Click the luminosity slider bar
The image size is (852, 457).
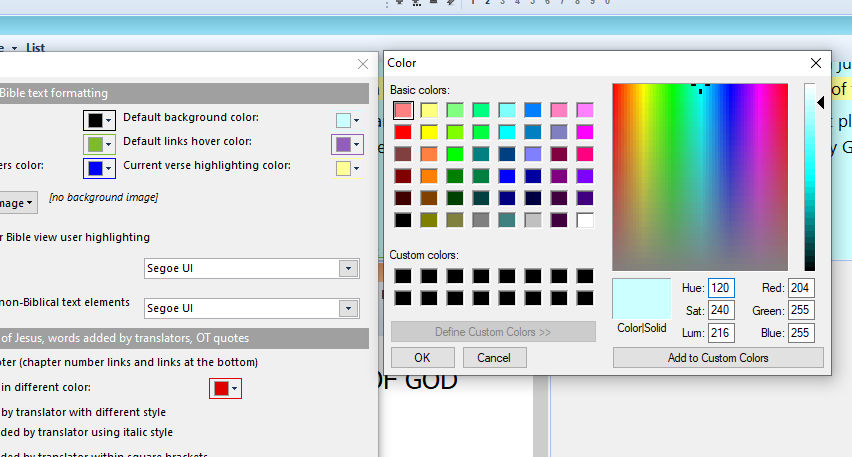[x=810, y=177]
